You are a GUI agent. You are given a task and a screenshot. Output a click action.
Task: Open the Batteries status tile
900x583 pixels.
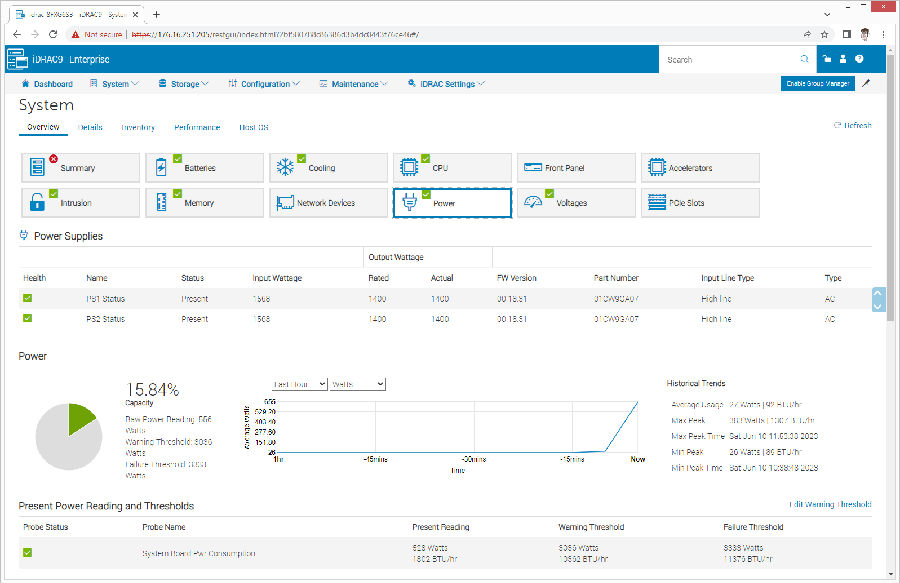[x=204, y=168]
